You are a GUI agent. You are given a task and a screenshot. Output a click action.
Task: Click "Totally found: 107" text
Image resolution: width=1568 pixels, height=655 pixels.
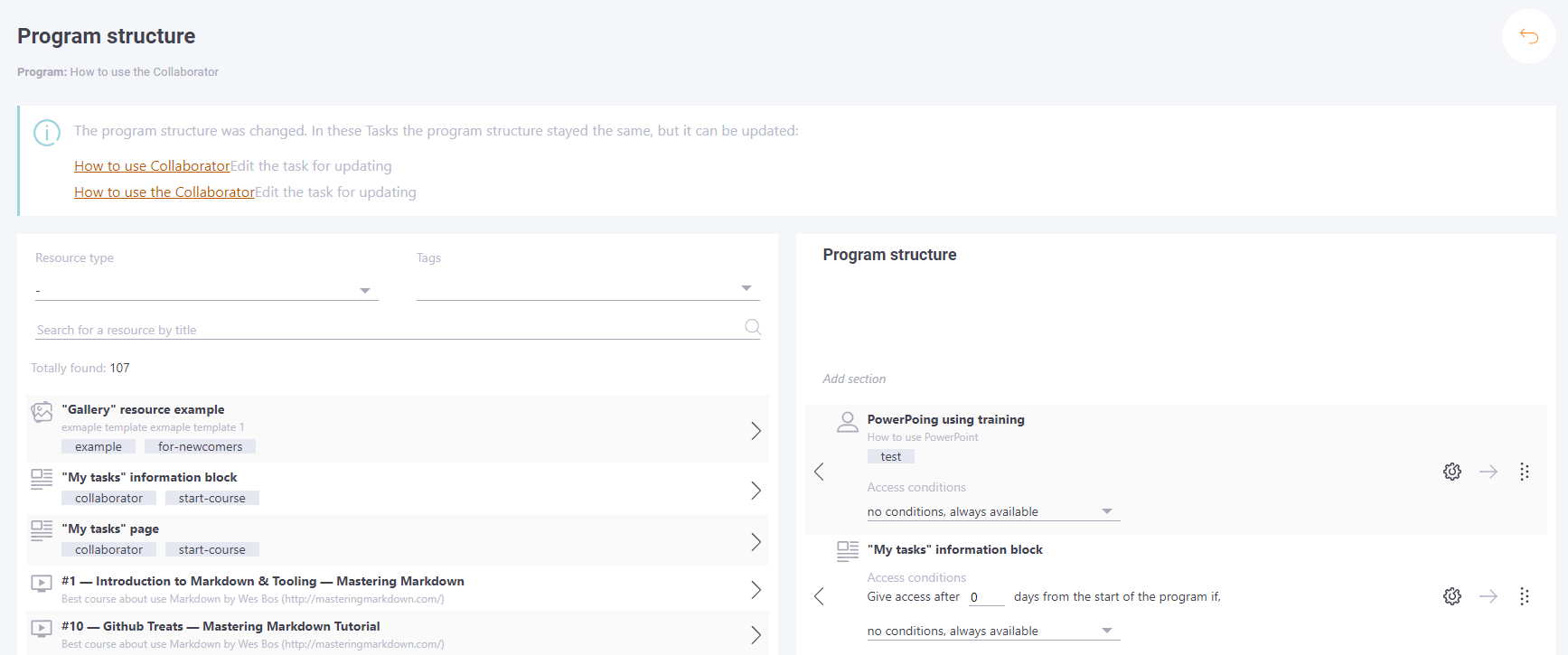click(80, 368)
